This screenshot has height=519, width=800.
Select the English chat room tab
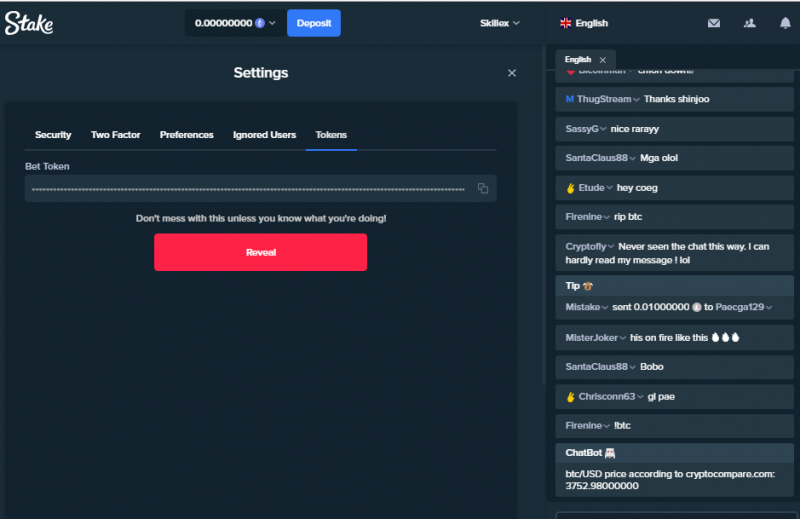(x=578, y=60)
